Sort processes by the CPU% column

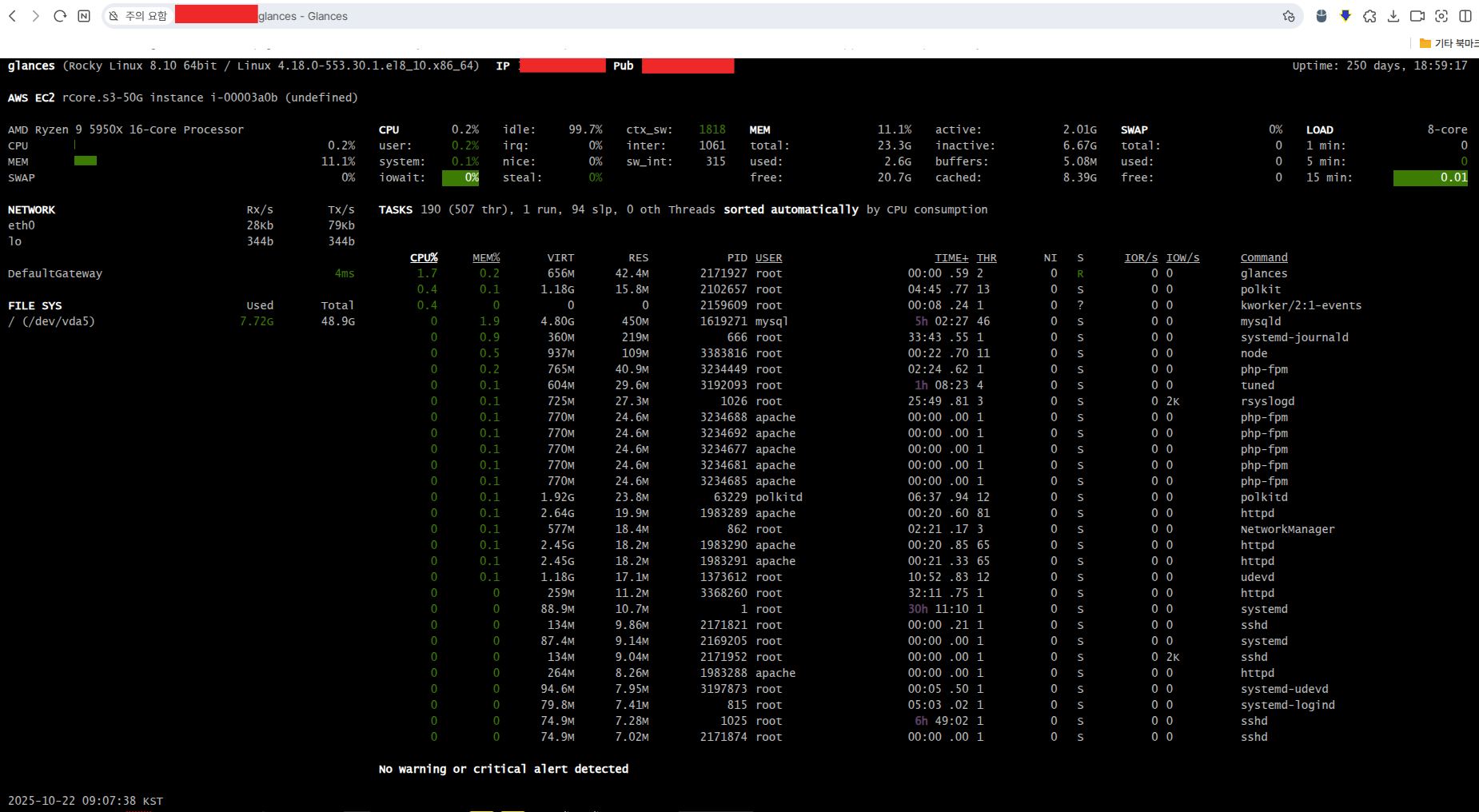[424, 257]
